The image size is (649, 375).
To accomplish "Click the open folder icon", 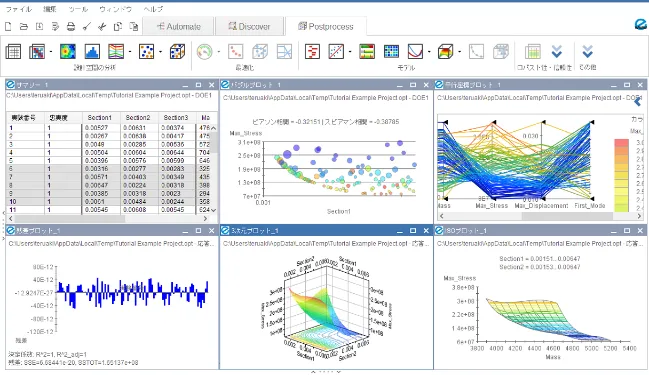I will click(x=24, y=26).
